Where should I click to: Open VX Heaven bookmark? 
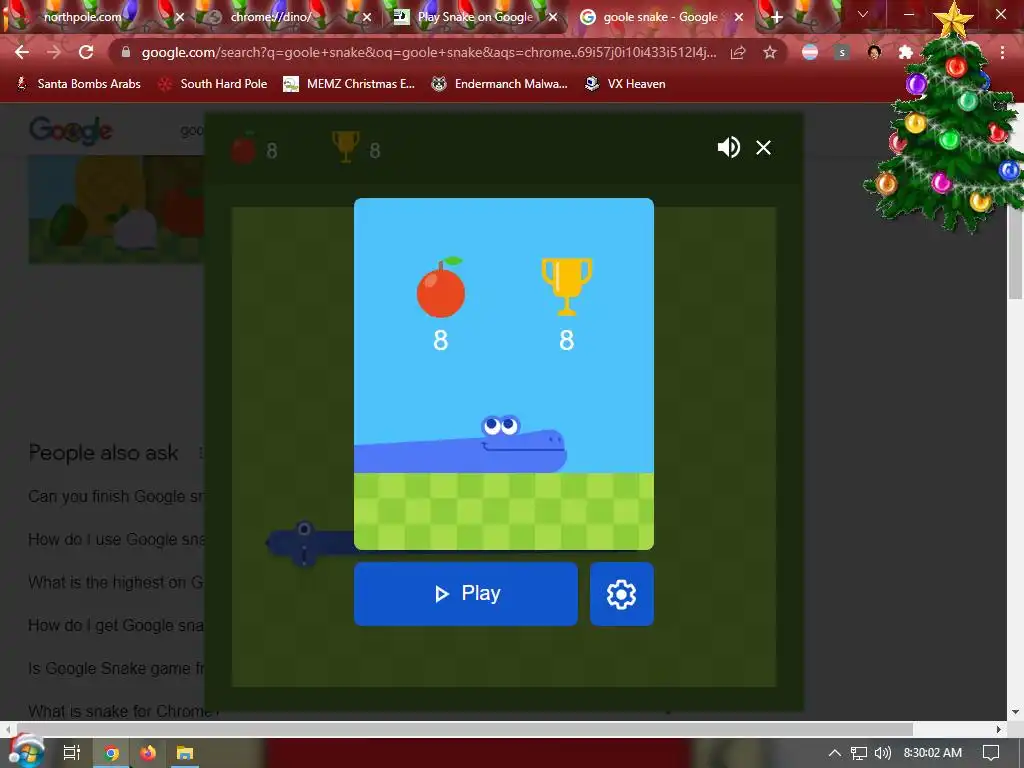tap(625, 84)
